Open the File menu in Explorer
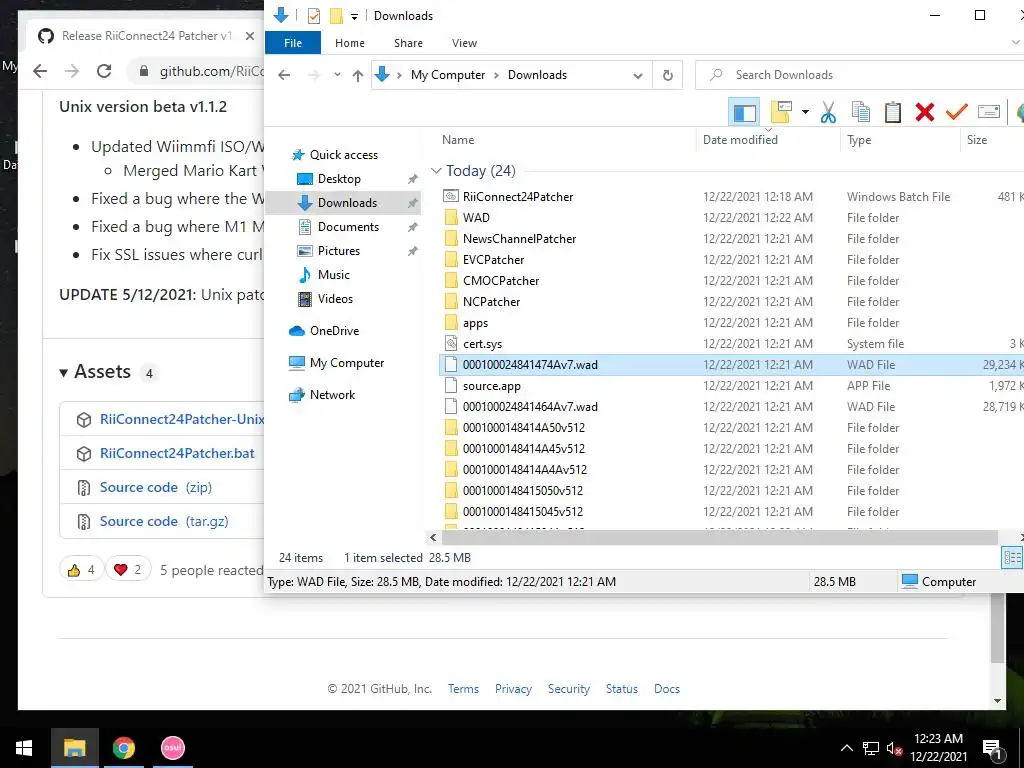Viewport: 1024px width, 768px height. point(293,43)
